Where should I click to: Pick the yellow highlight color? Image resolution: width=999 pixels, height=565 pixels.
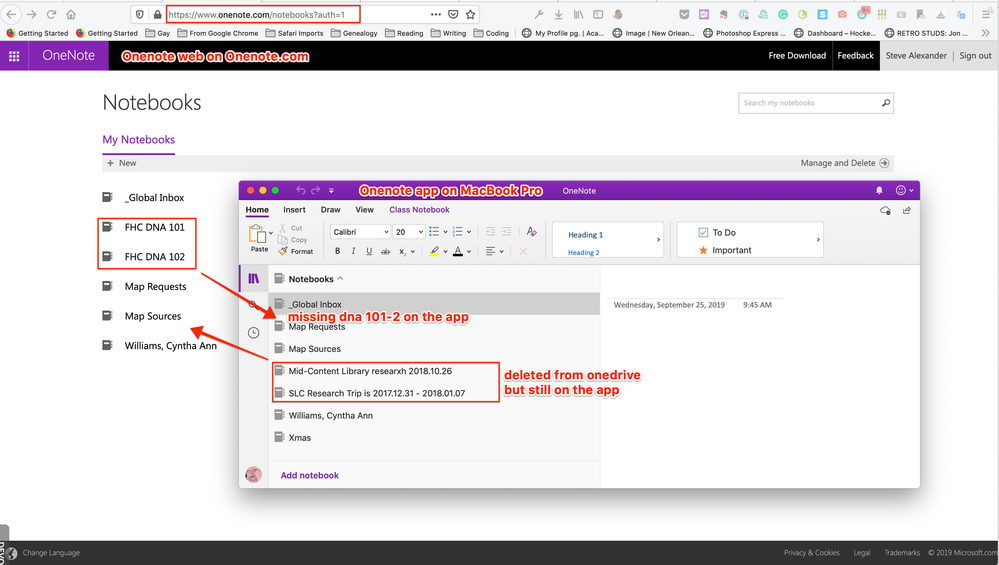coord(435,252)
